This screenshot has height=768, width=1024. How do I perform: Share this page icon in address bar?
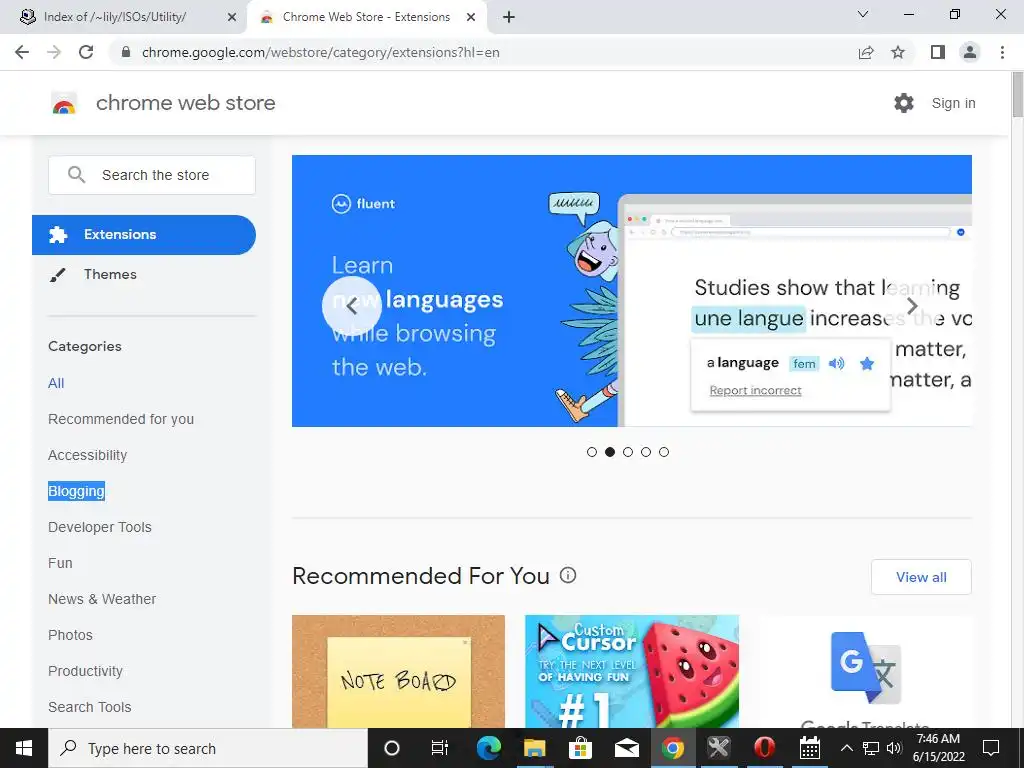(866, 52)
